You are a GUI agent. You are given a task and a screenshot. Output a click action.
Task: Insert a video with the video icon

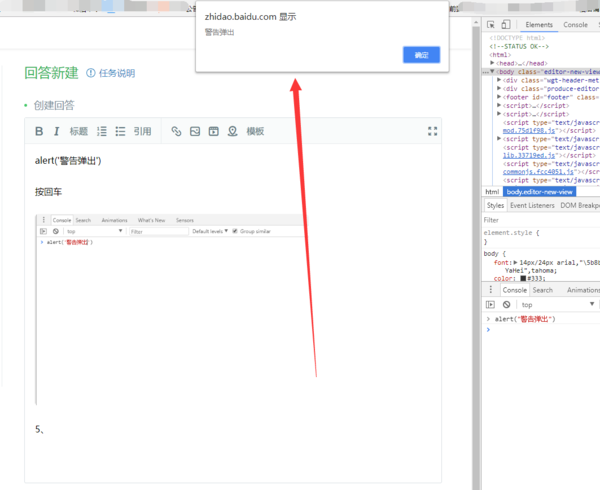[x=214, y=131]
